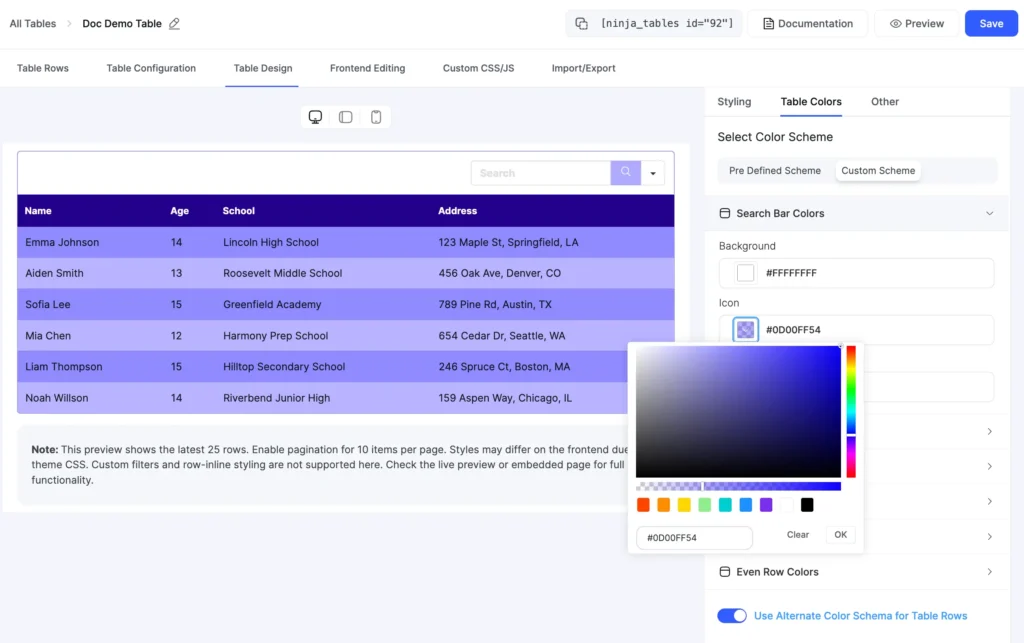Click the [ninja_tables id="92"] shortcode text

point(667,24)
